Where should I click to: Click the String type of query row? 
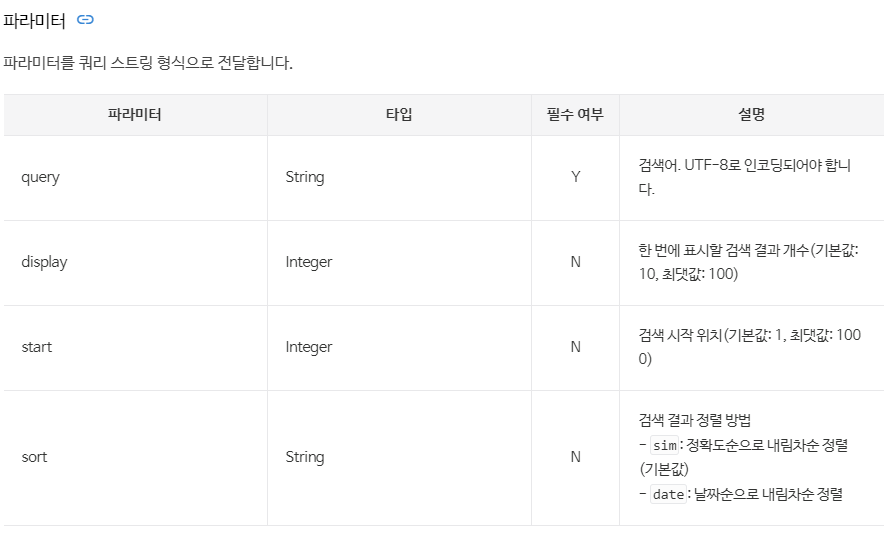point(305,177)
